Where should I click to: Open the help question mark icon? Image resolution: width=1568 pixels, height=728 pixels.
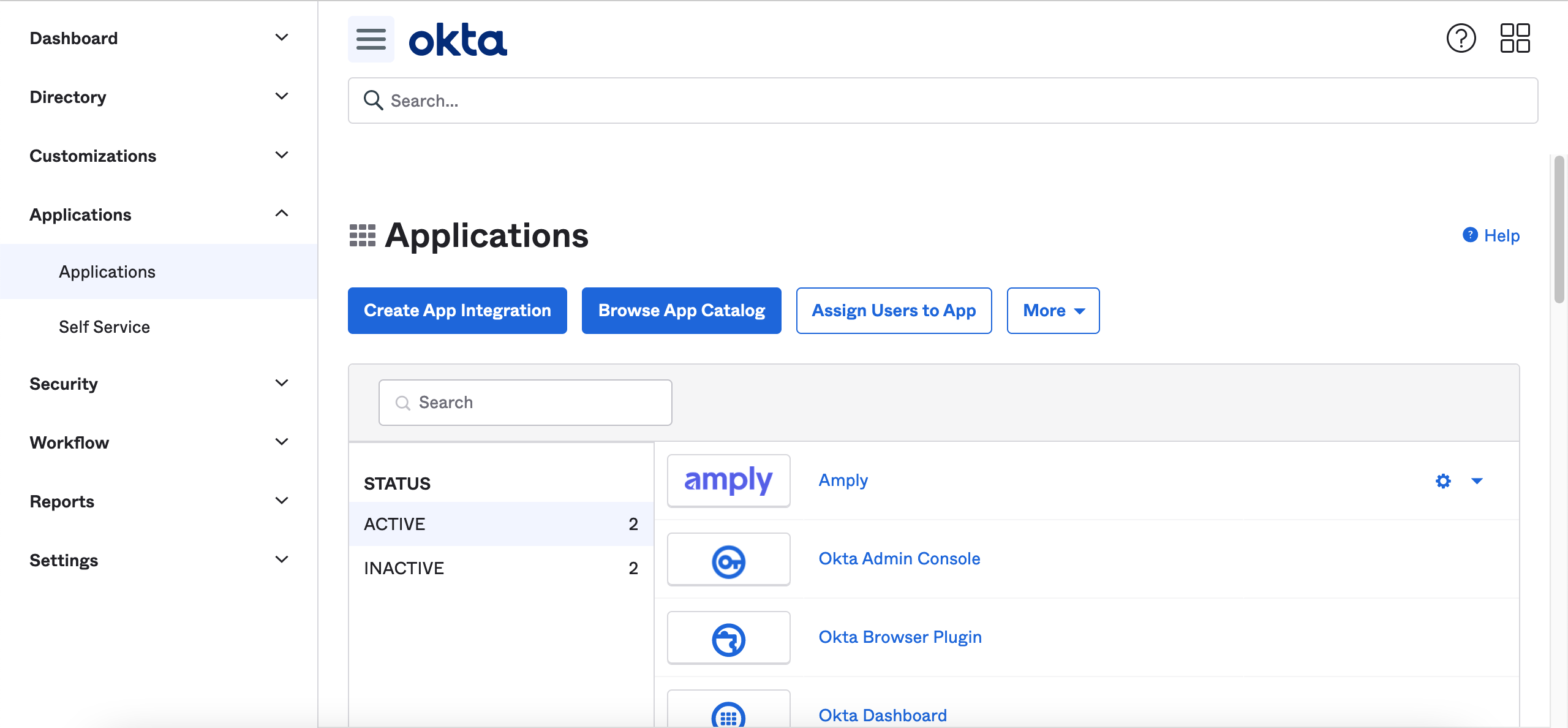coord(1461,39)
